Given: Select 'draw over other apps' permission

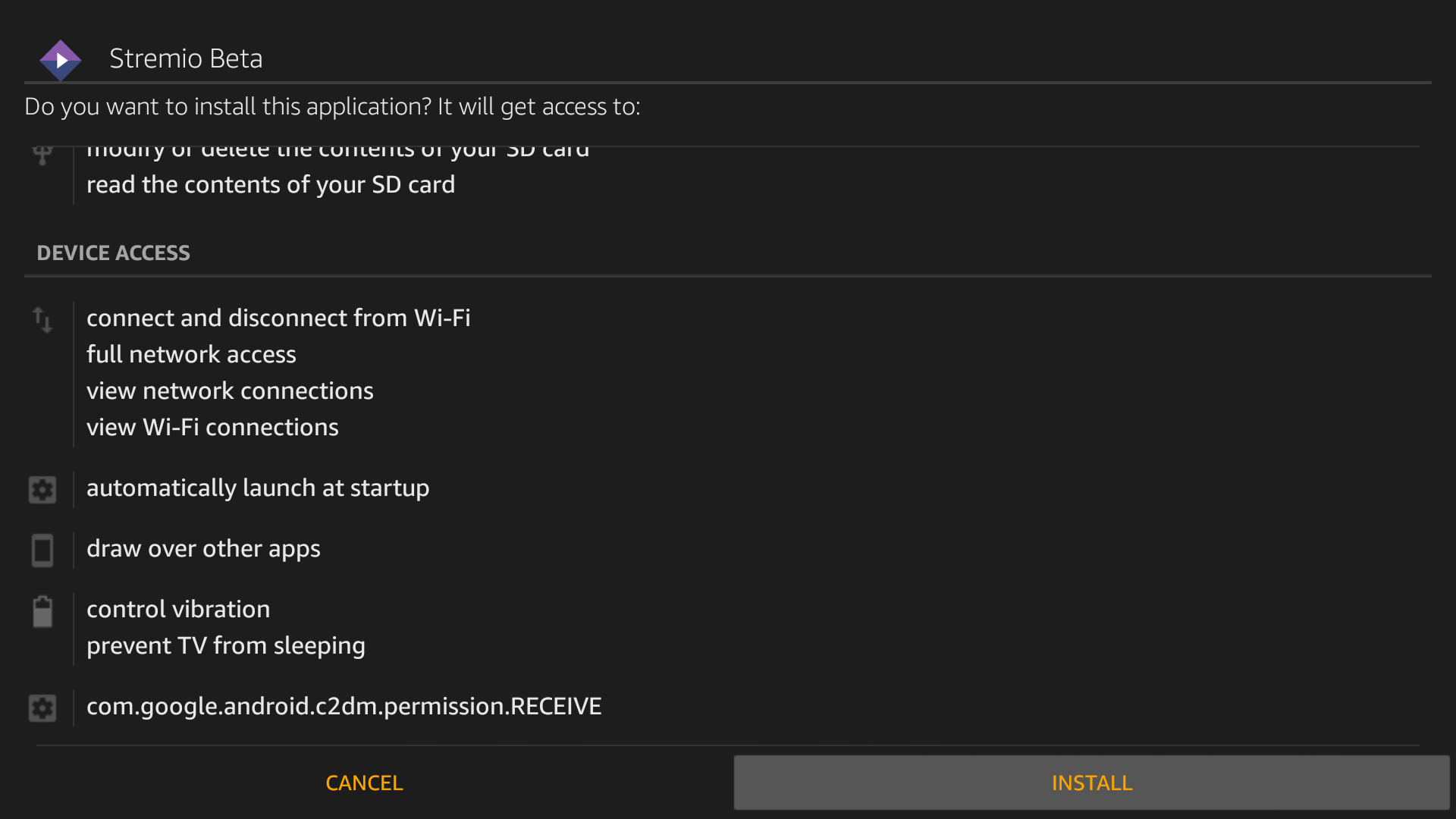Looking at the screenshot, I should coord(203,548).
